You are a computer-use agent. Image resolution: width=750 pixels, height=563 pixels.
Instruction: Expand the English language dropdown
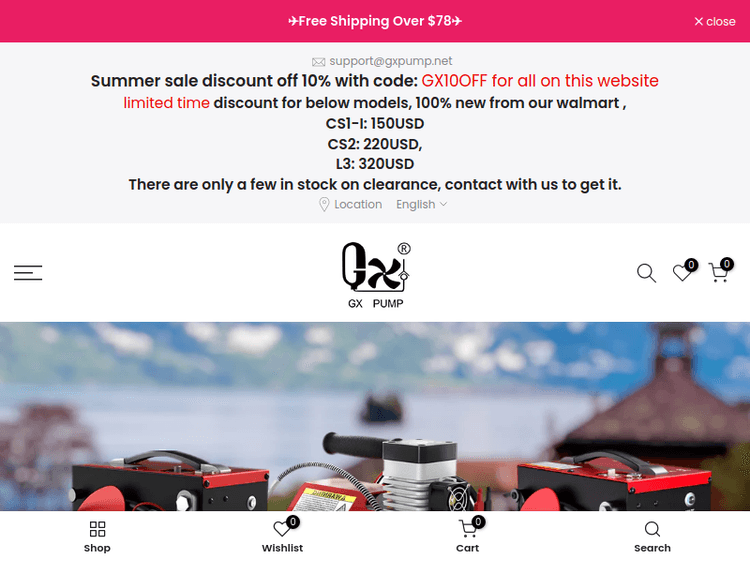[x=421, y=205]
